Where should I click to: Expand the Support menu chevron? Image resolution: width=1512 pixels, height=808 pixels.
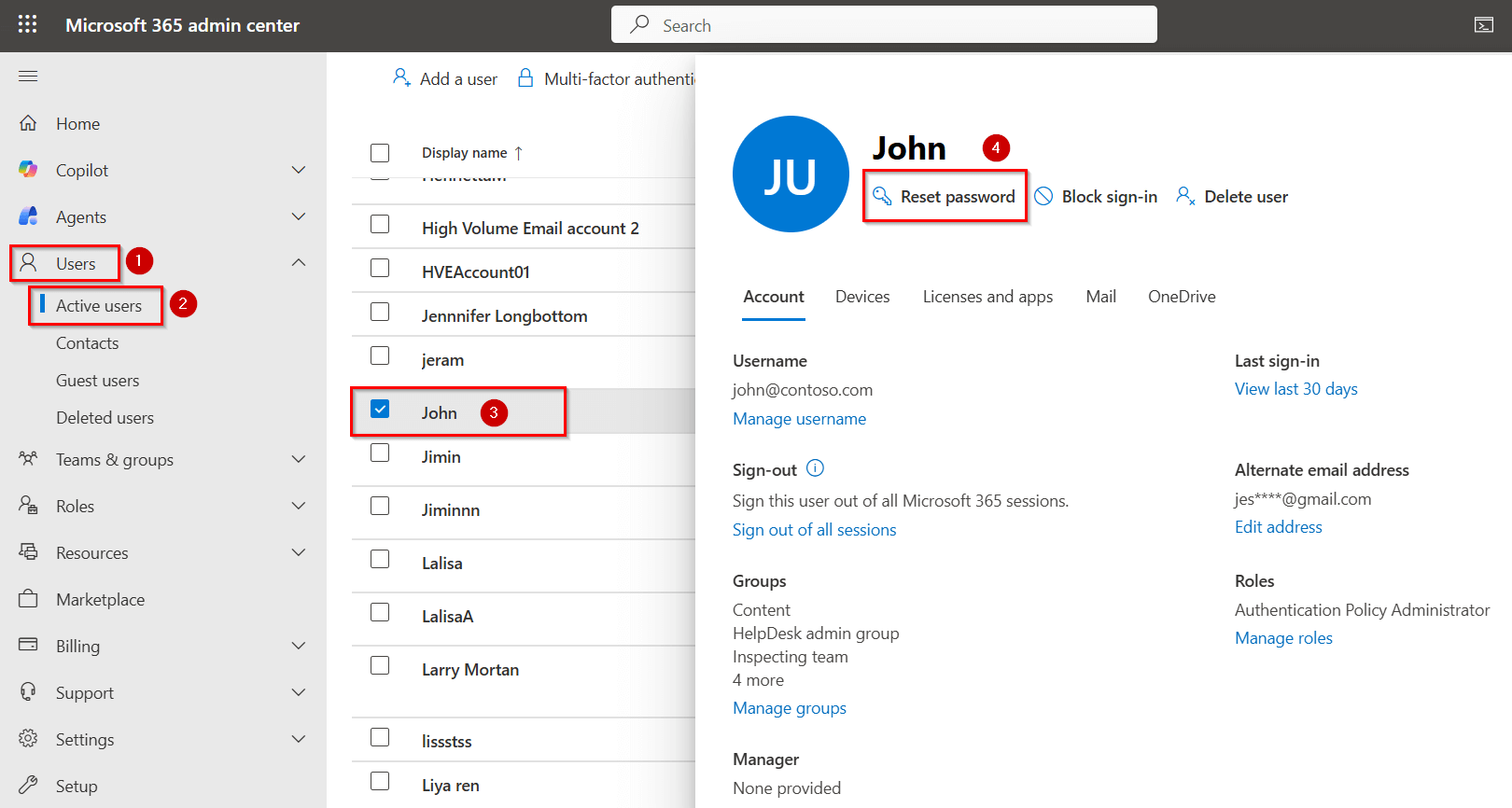[x=299, y=692]
